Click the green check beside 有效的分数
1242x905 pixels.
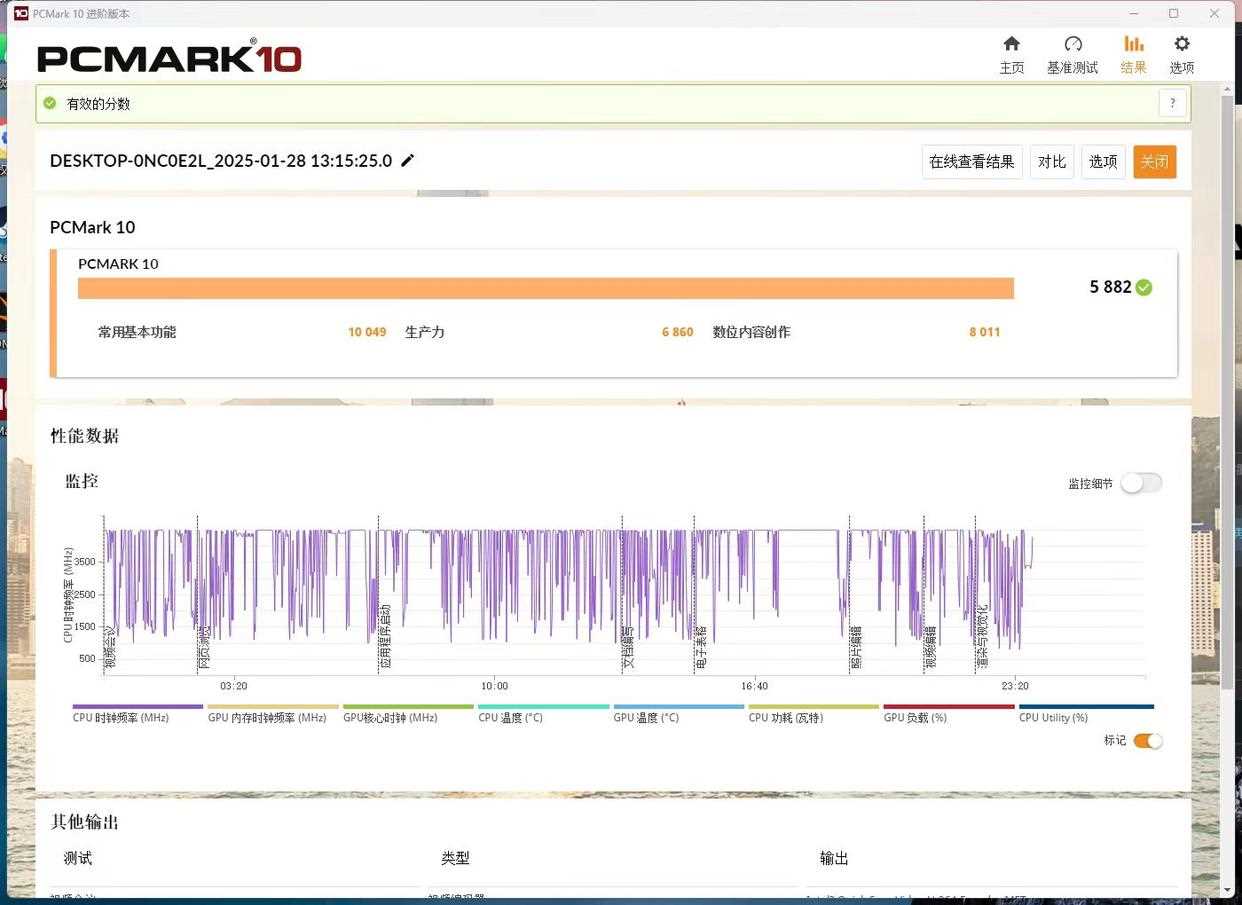click(x=50, y=103)
